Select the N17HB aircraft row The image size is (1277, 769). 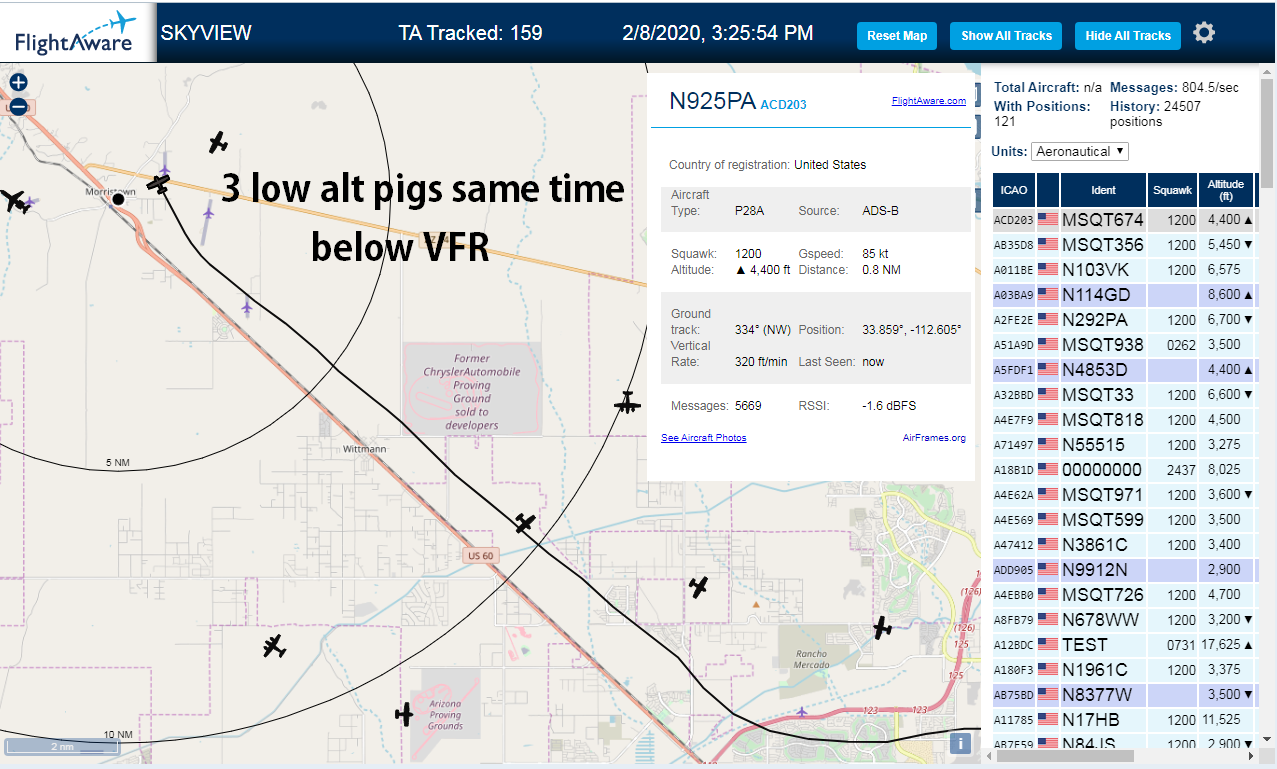point(1124,719)
